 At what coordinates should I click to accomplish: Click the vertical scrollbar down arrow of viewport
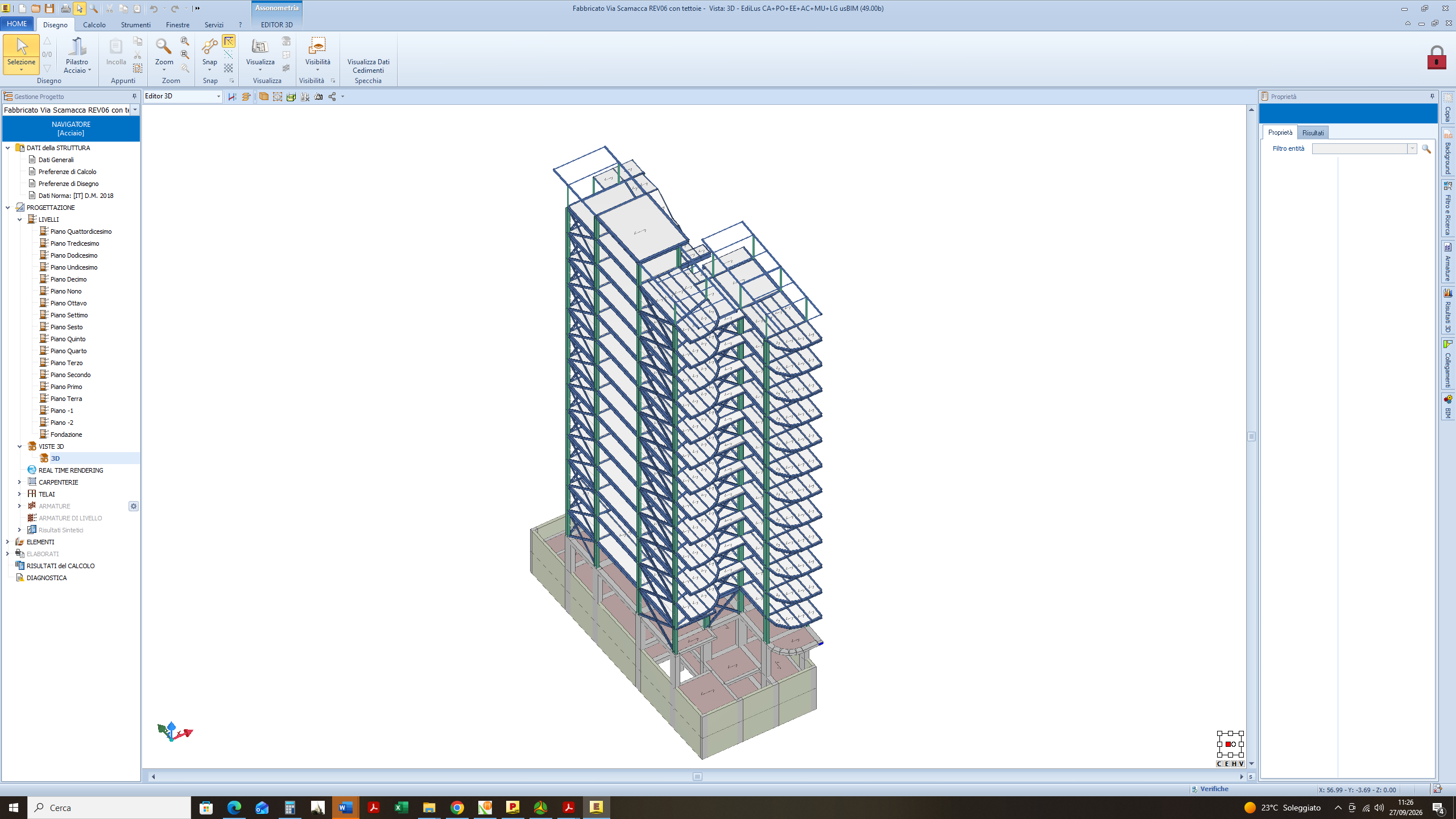[x=1251, y=764]
